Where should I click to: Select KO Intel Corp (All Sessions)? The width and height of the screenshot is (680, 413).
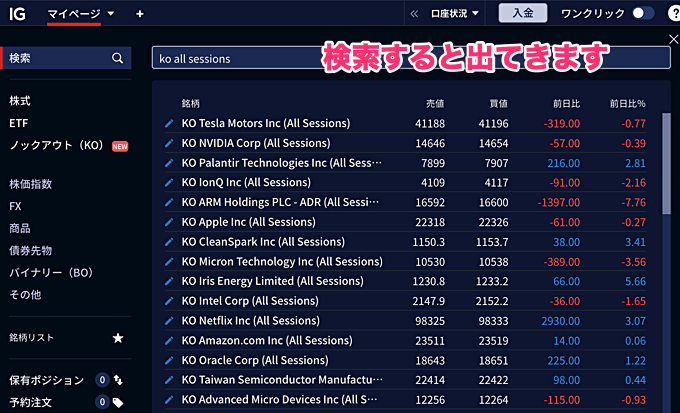tap(250, 301)
